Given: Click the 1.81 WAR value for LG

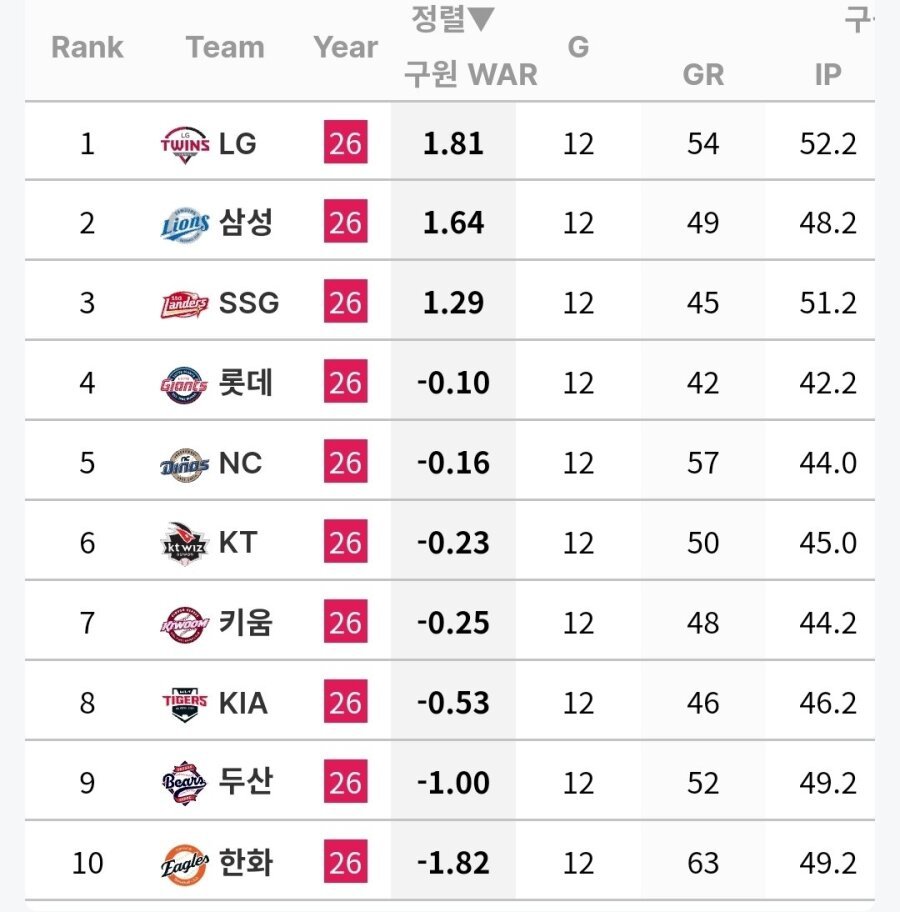Looking at the screenshot, I should (x=453, y=143).
